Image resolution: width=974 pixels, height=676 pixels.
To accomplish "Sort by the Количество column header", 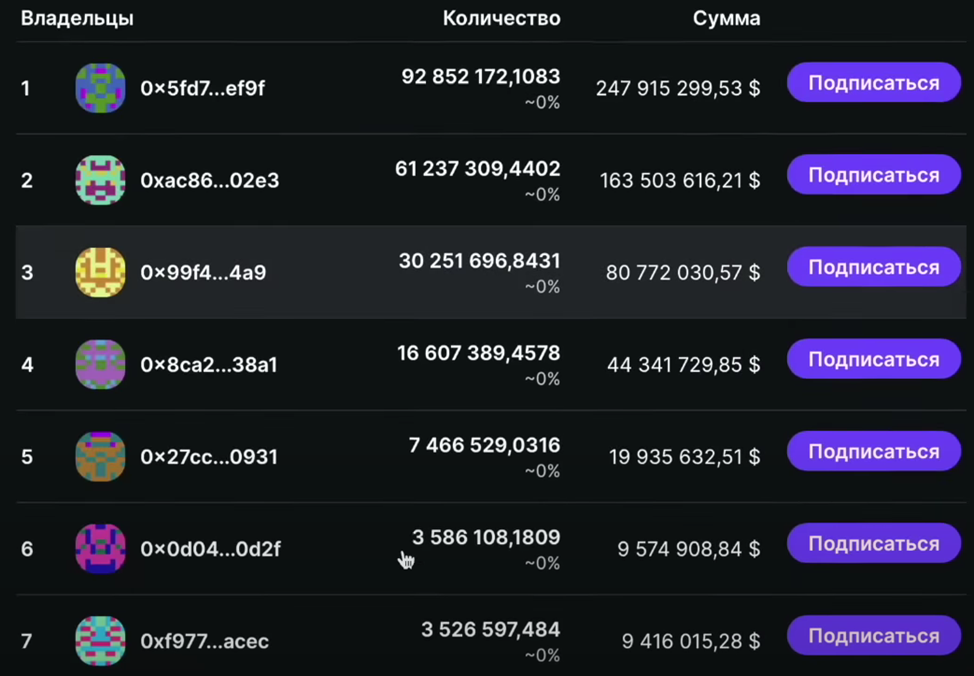I will [x=501, y=18].
